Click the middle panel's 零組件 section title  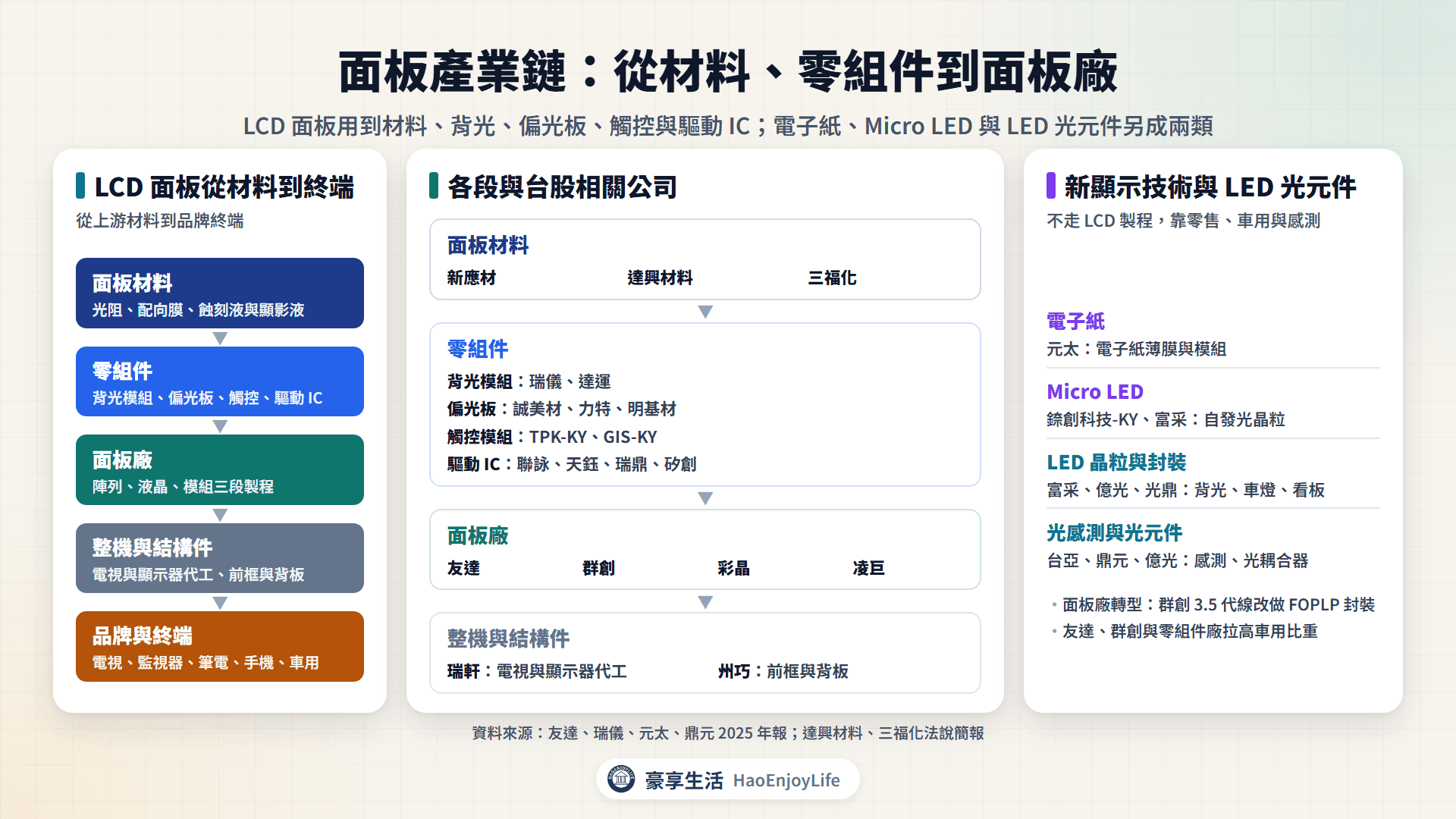[x=478, y=349]
